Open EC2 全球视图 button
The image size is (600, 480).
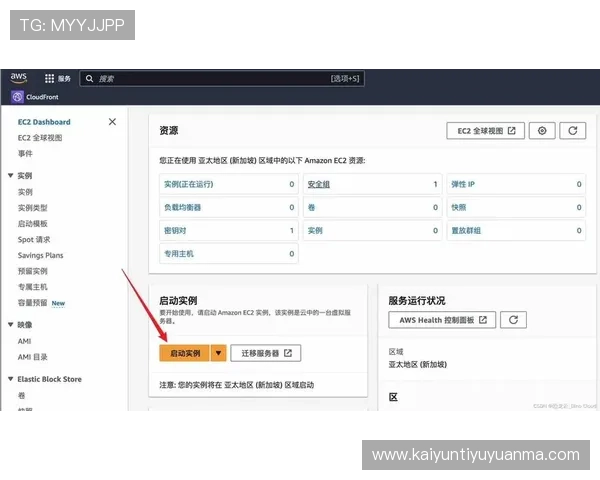pyautogui.click(x=485, y=131)
